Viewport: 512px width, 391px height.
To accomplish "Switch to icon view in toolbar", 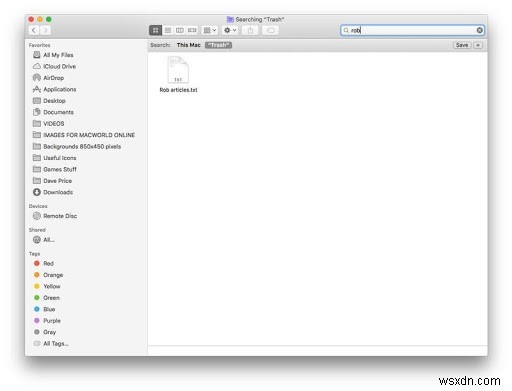I will click(155, 30).
